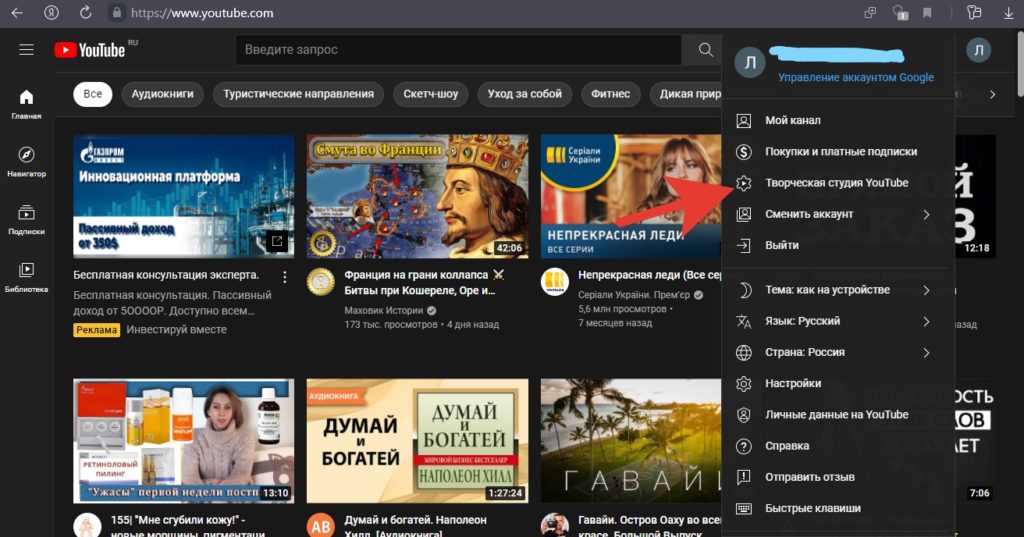Click the Введите запрос search field
Screen dimensions: 1024x537
(x=460, y=50)
